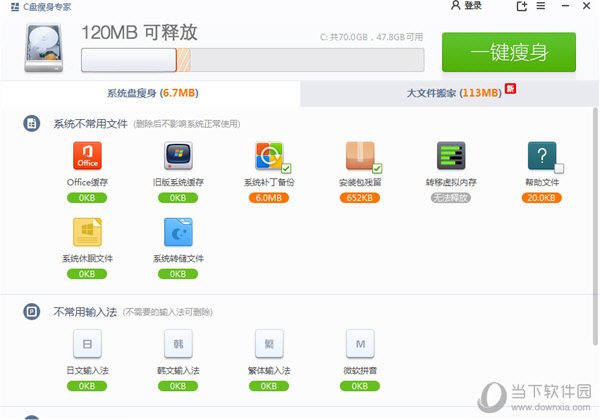Click the C: 共70.0GB 47.8GB可用 text
This screenshot has height=420, width=600.
[371, 37]
